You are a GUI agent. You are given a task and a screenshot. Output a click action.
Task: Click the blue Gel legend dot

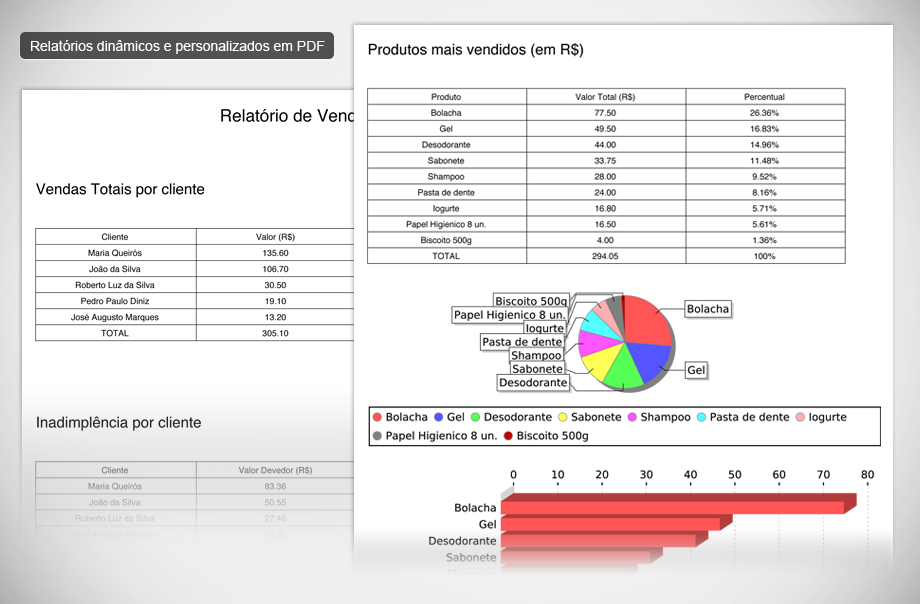(439, 417)
